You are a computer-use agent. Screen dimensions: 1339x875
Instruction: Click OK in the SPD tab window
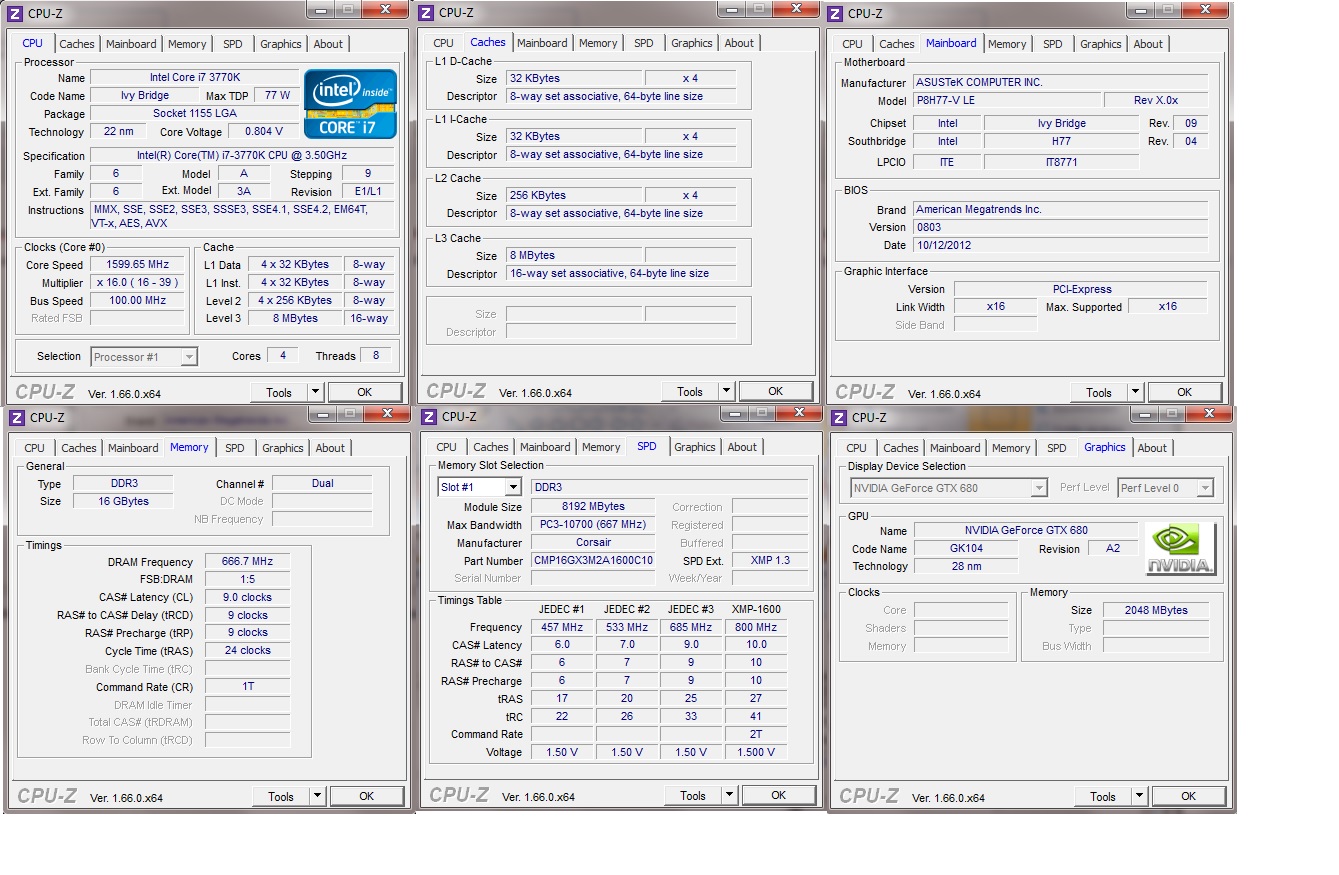pos(779,795)
